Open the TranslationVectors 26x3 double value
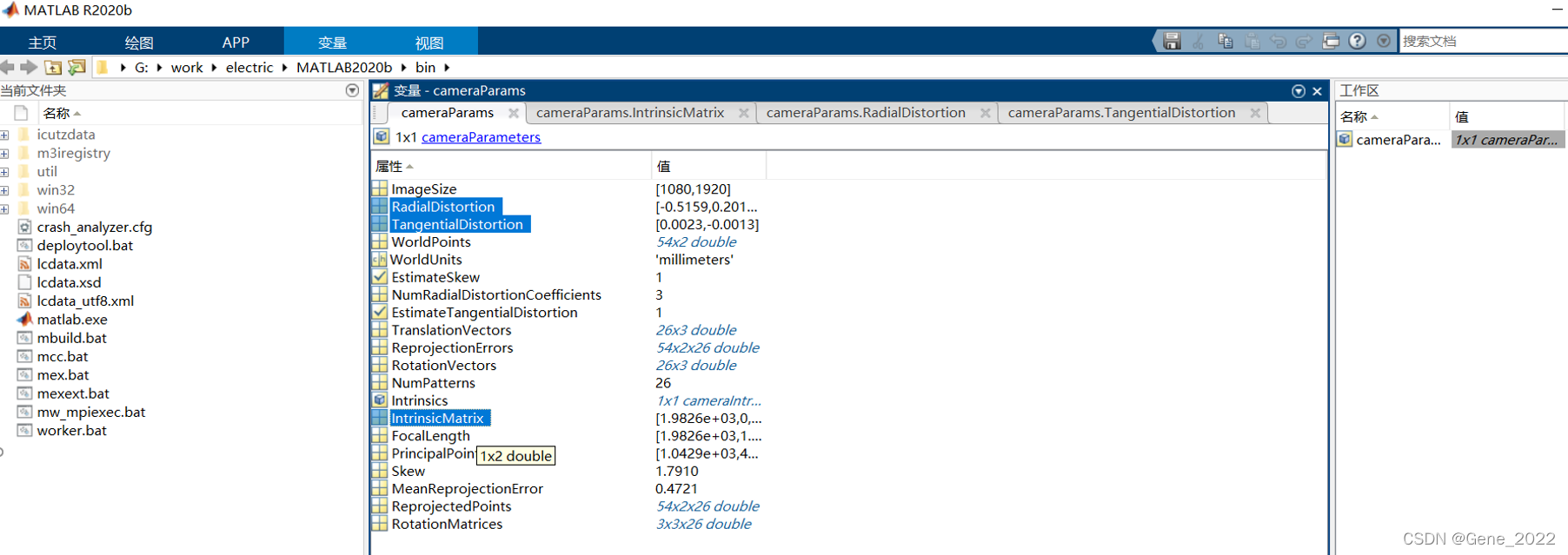This screenshot has height=555, width=1568. point(696,330)
